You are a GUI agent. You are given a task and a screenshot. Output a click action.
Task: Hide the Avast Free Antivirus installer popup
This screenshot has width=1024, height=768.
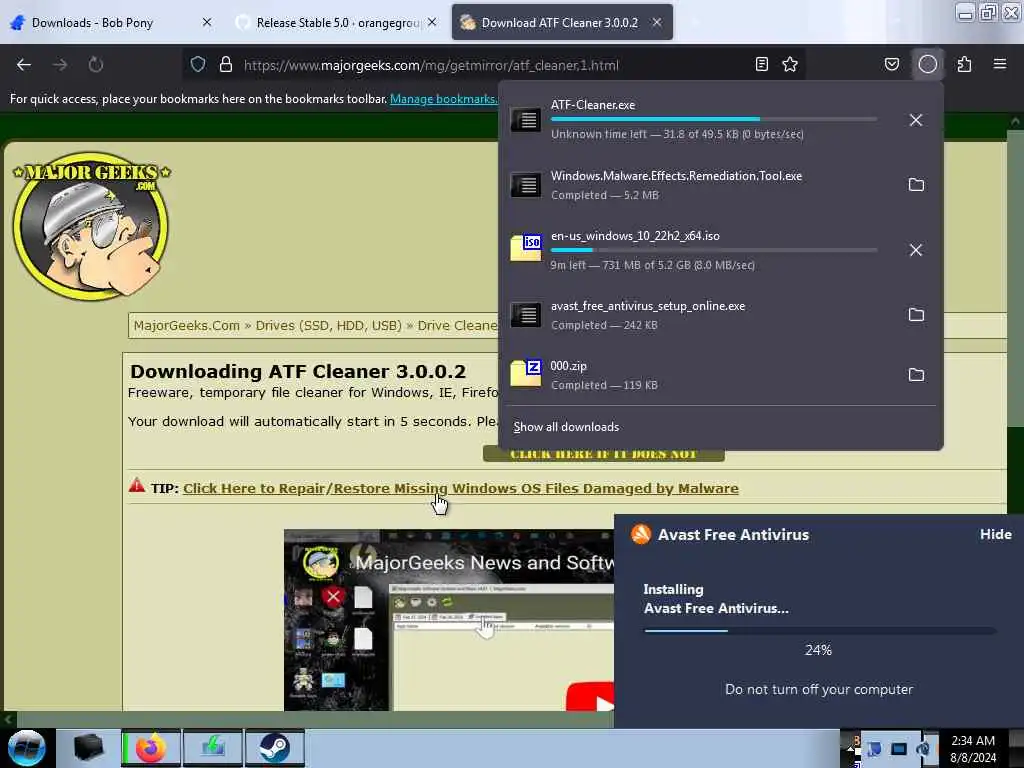(x=995, y=534)
